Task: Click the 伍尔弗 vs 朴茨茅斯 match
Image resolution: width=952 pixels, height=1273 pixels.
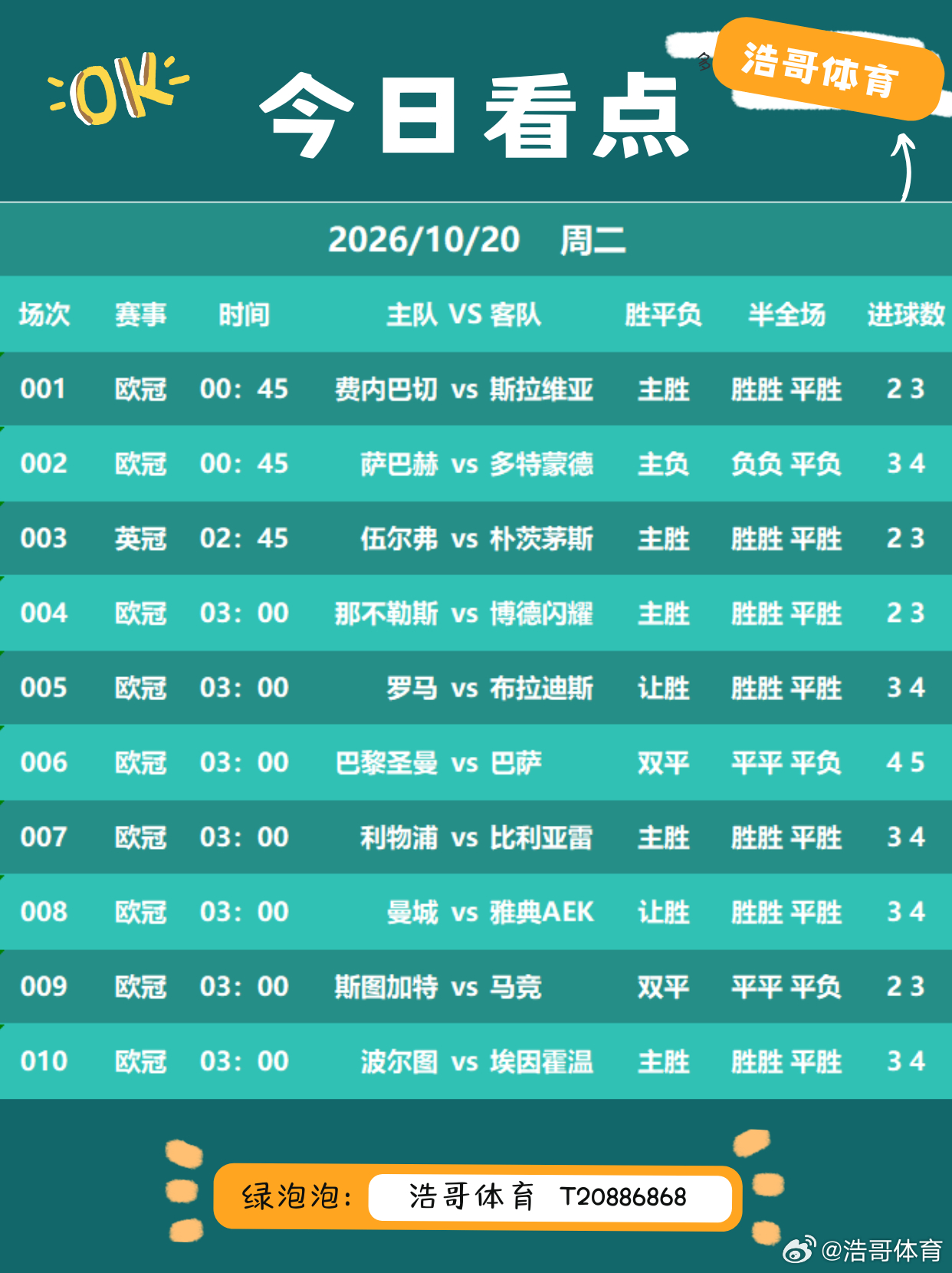Action: (x=477, y=538)
